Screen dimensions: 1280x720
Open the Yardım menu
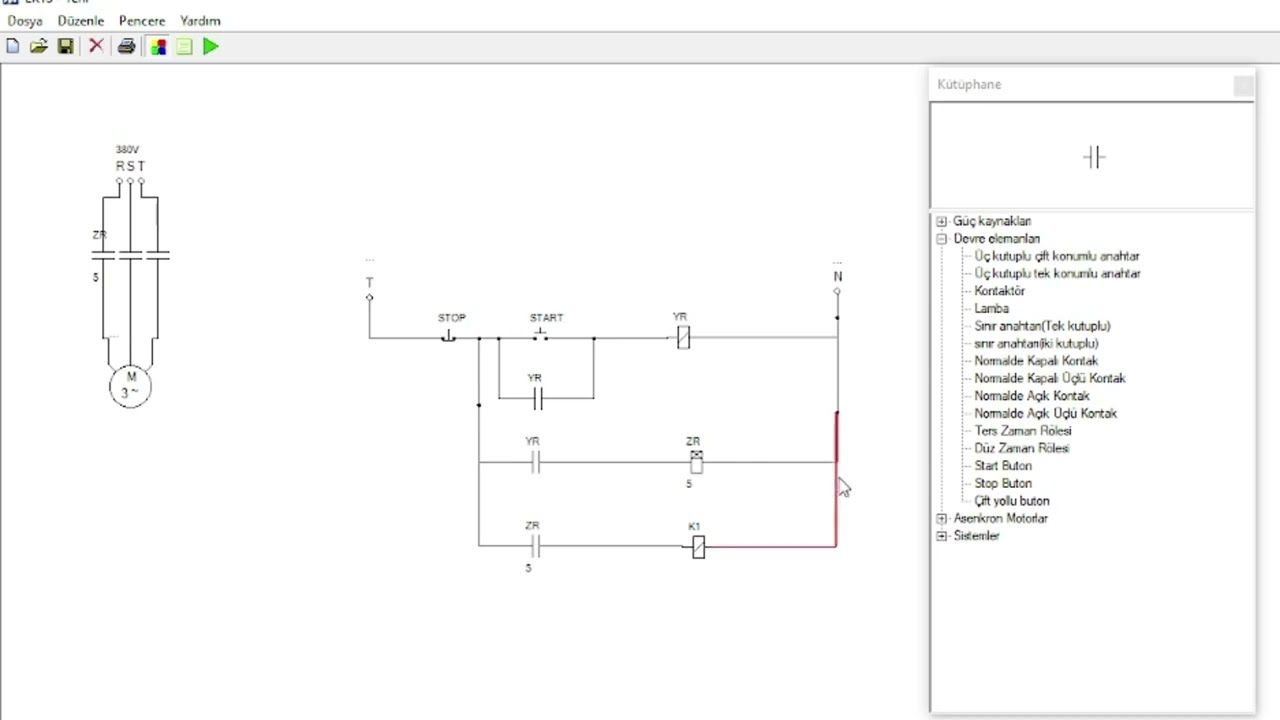pos(200,20)
